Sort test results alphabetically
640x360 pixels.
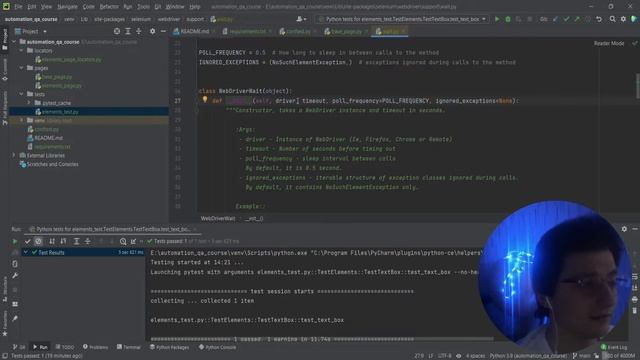(52, 241)
